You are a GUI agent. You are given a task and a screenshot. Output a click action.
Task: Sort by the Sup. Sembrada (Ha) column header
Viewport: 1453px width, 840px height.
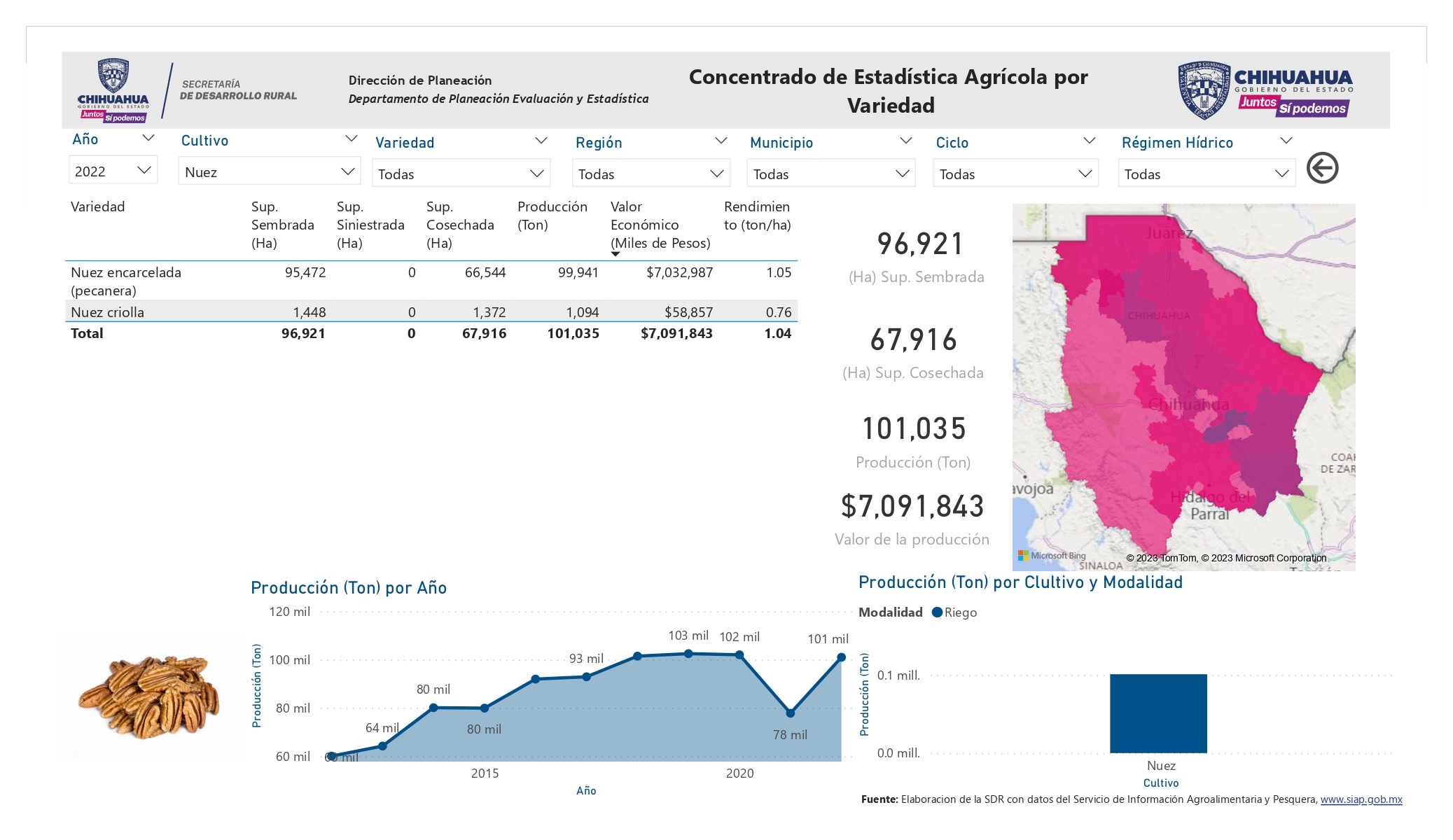[x=282, y=225]
